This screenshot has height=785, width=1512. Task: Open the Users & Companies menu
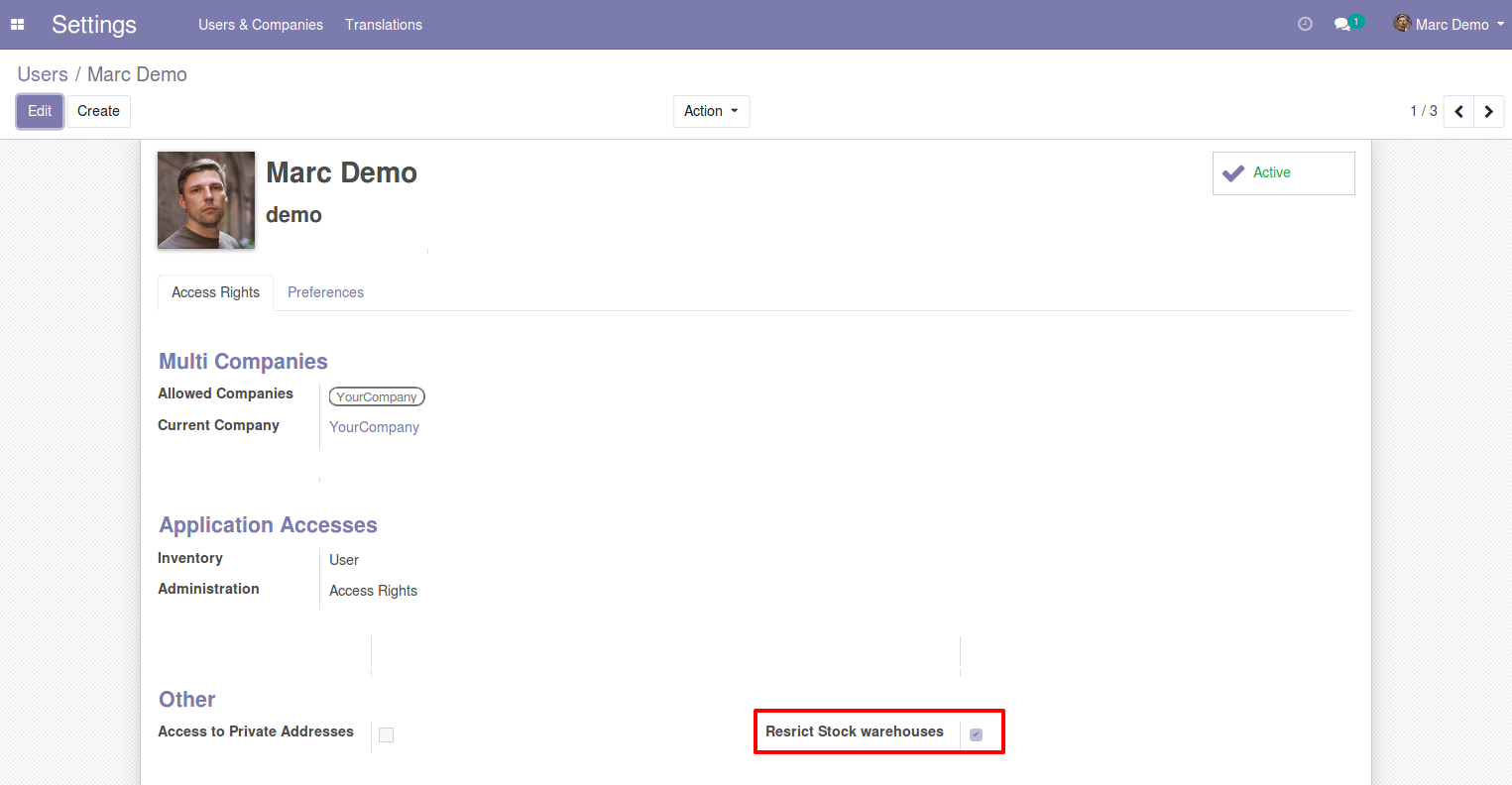click(261, 25)
